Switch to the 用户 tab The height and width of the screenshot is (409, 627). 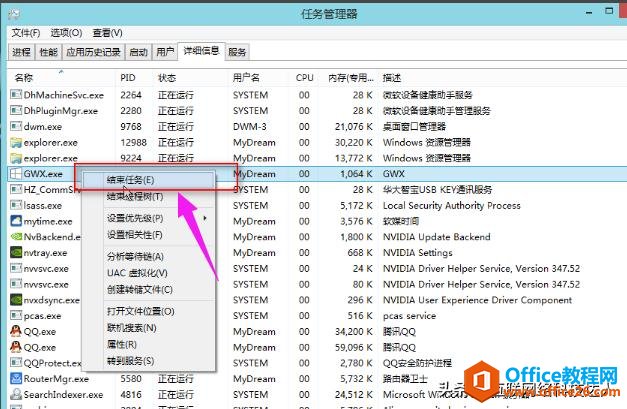tap(165, 52)
